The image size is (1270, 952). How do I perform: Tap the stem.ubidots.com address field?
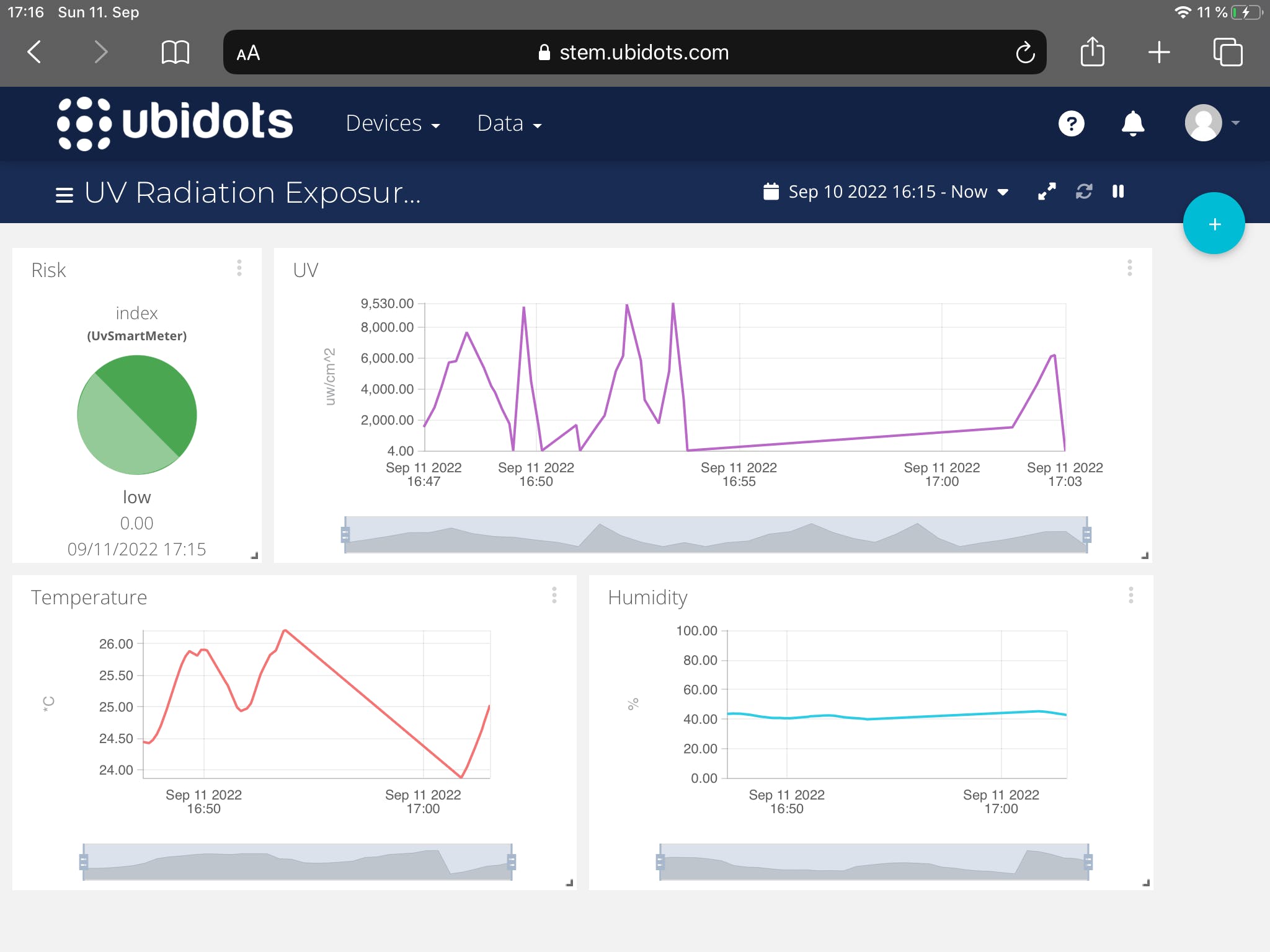(634, 52)
